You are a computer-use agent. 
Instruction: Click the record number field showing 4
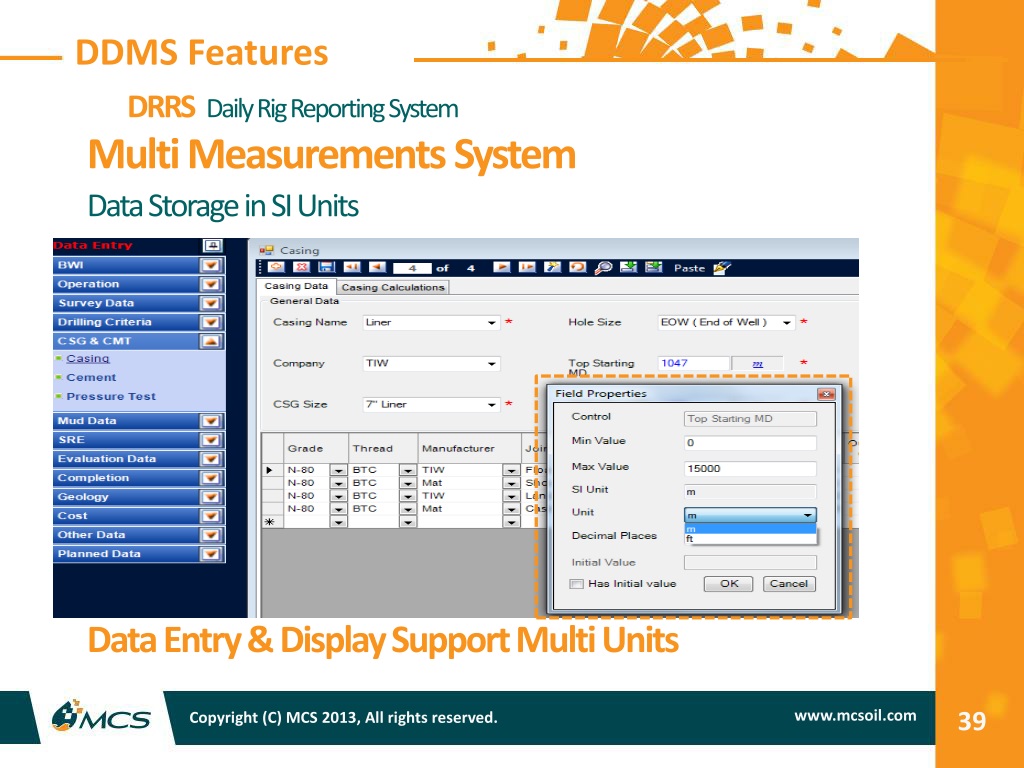tap(412, 268)
